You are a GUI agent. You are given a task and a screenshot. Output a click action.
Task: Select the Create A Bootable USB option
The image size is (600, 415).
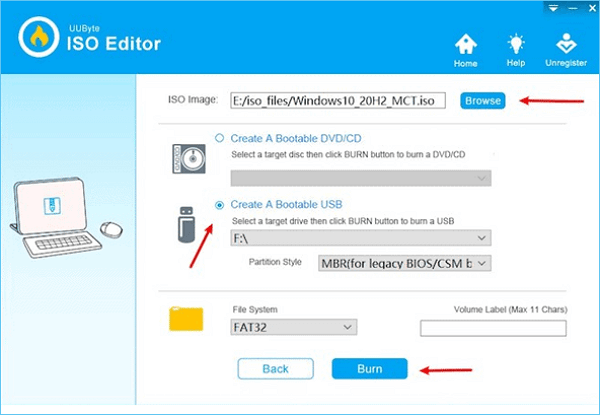(220, 205)
